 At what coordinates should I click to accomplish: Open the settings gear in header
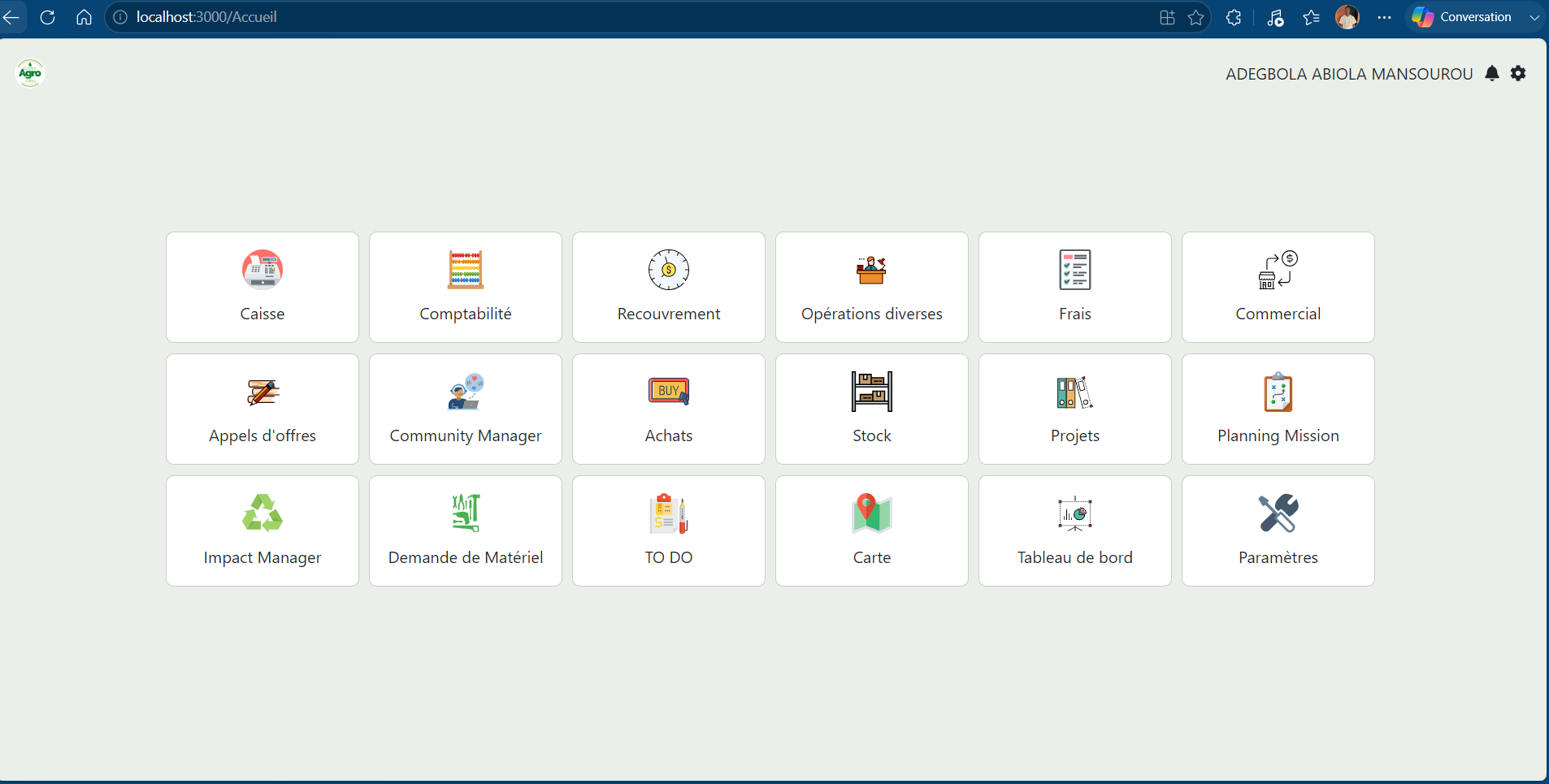tap(1518, 73)
